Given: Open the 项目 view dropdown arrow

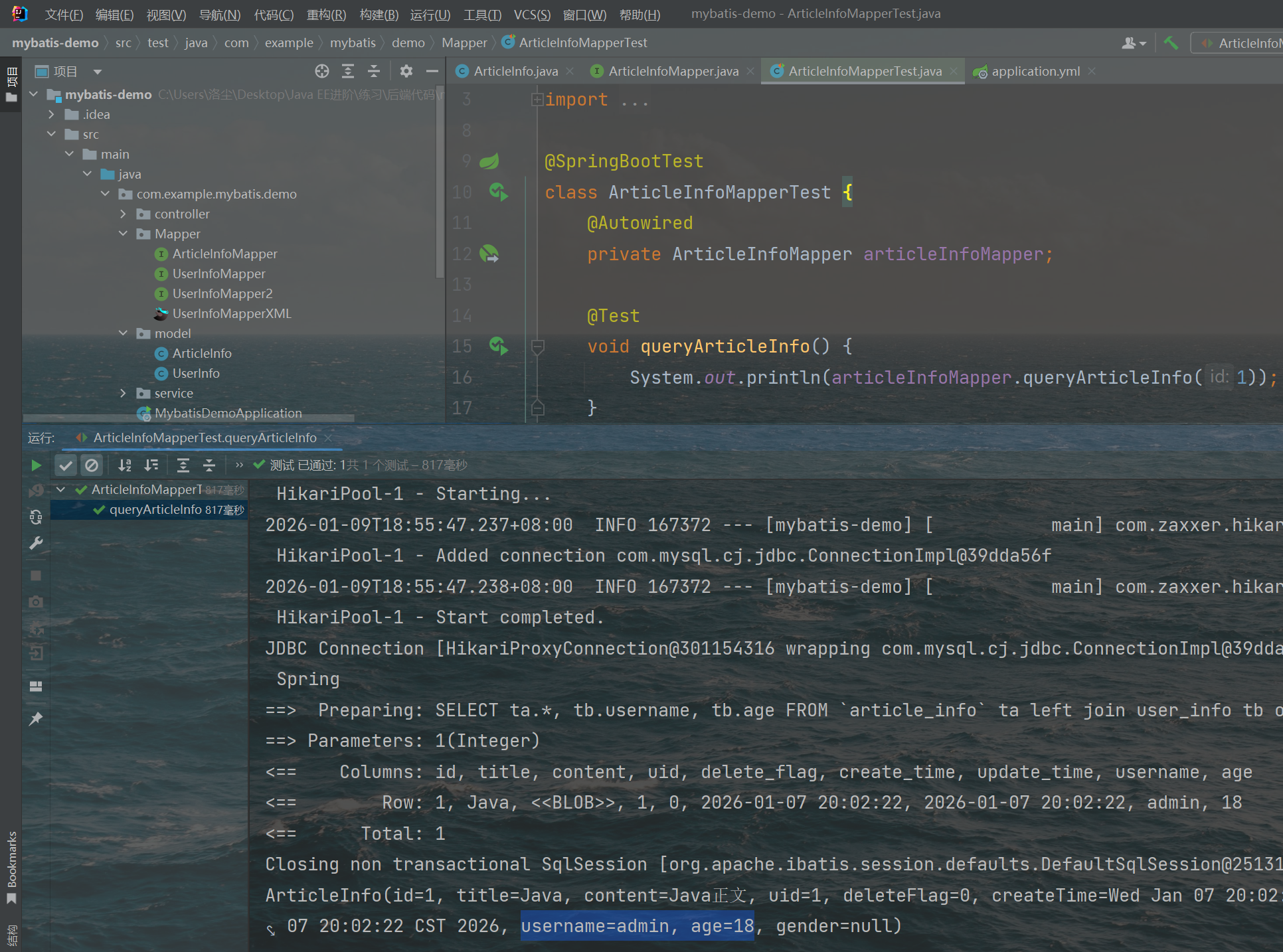Looking at the screenshot, I should click(98, 72).
